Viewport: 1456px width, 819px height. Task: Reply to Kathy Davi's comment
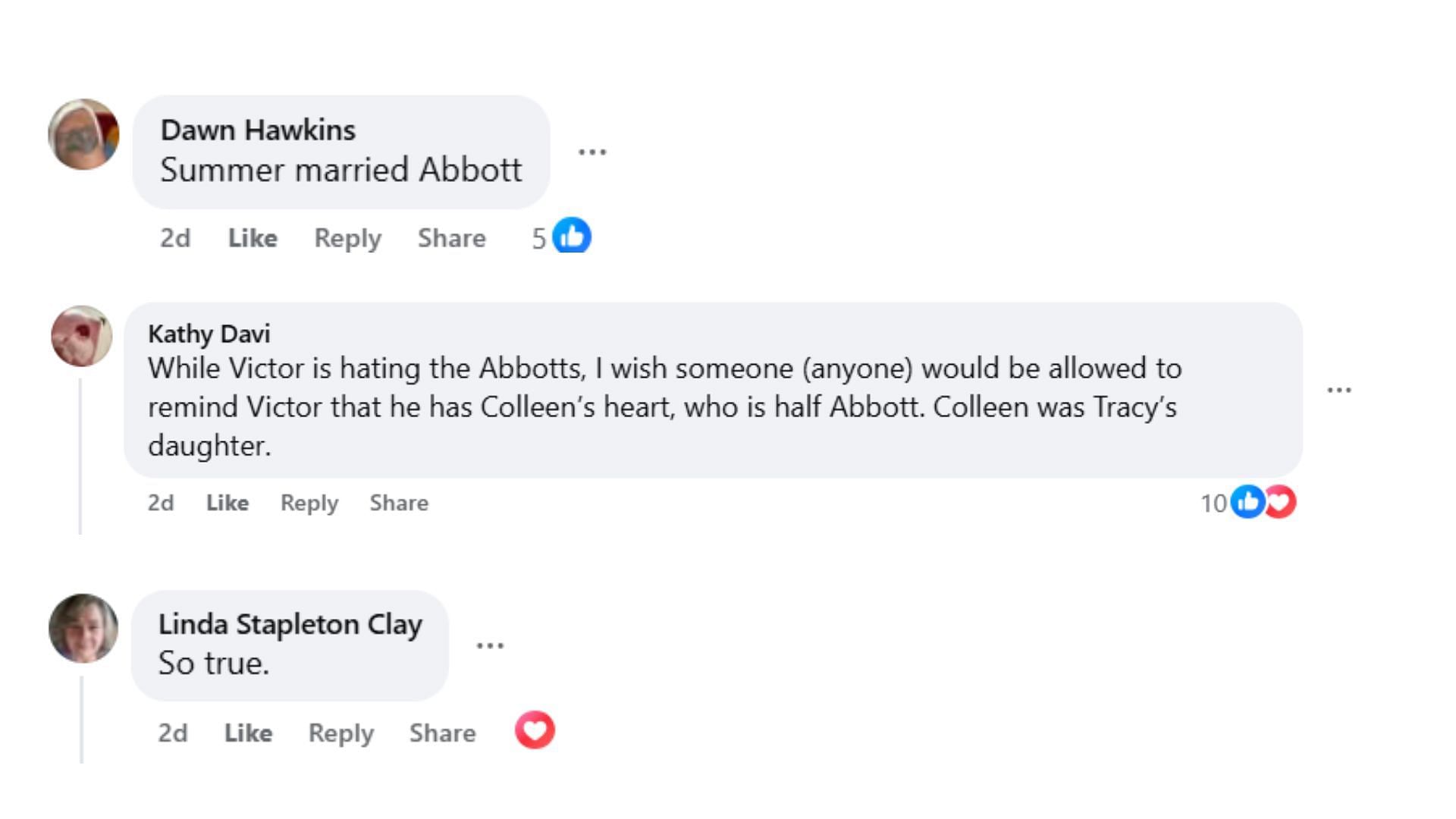click(309, 503)
